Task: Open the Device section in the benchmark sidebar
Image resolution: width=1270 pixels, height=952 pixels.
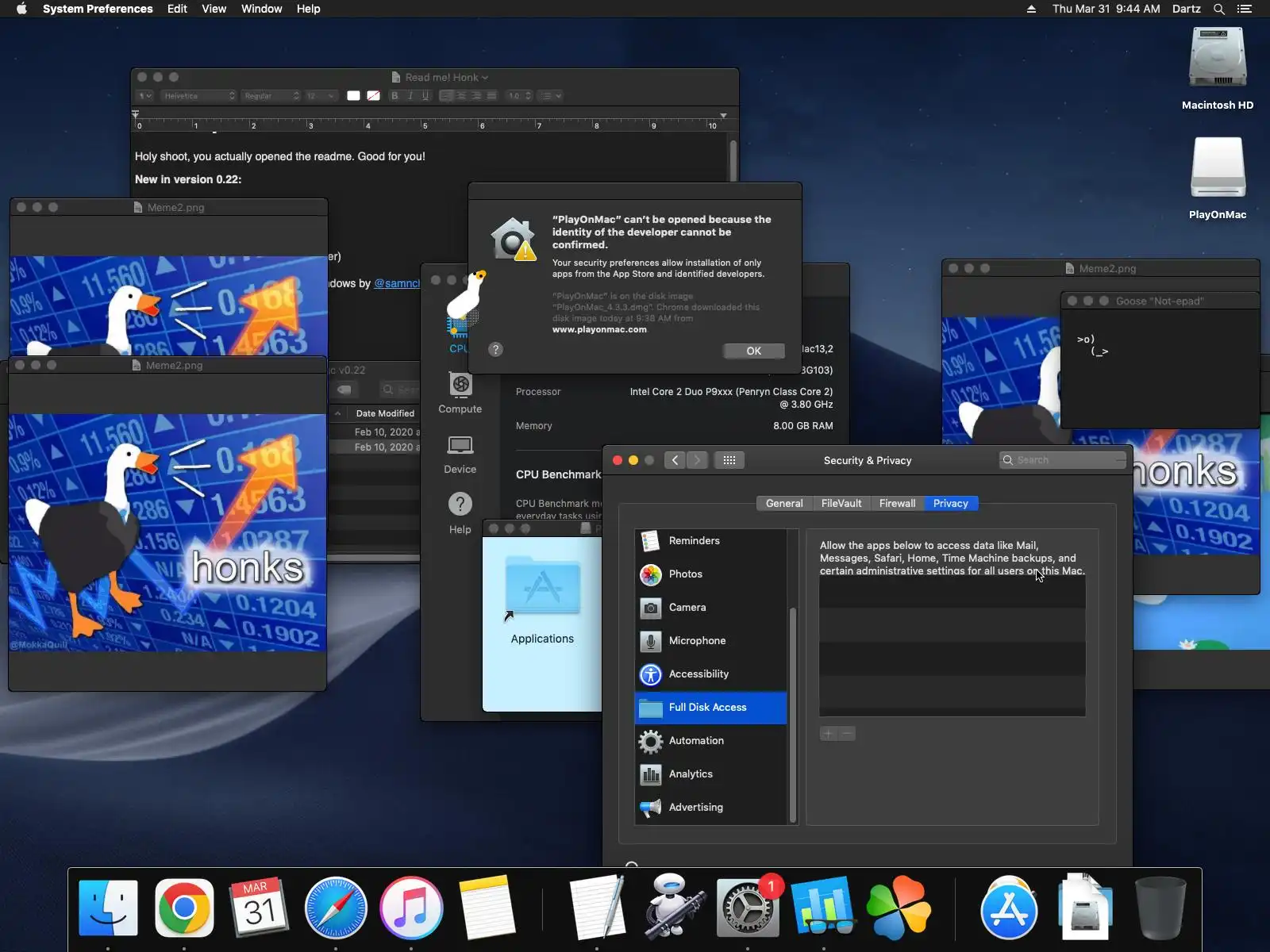Action: click(460, 455)
